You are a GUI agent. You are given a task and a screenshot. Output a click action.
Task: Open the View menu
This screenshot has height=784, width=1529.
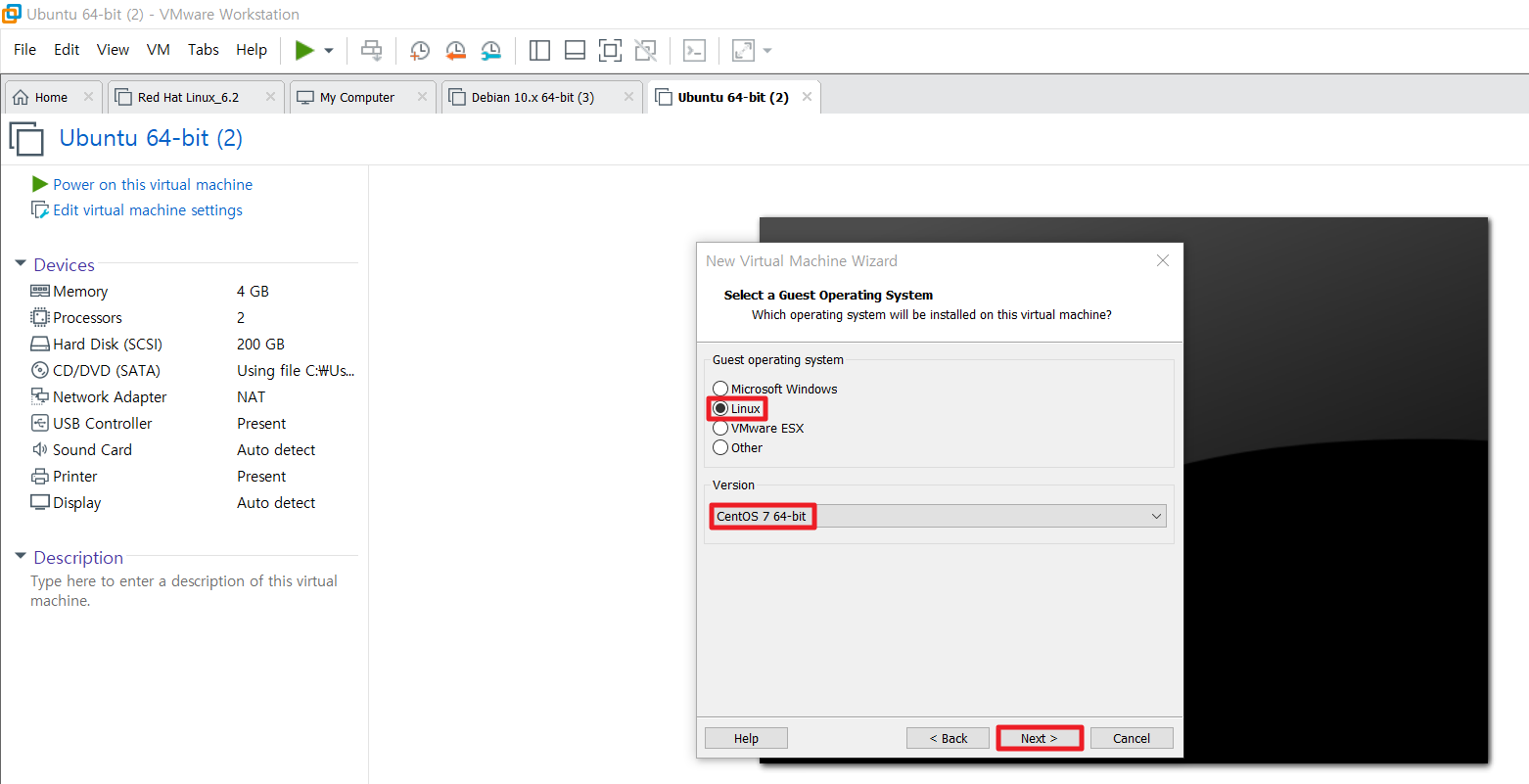[x=113, y=50]
